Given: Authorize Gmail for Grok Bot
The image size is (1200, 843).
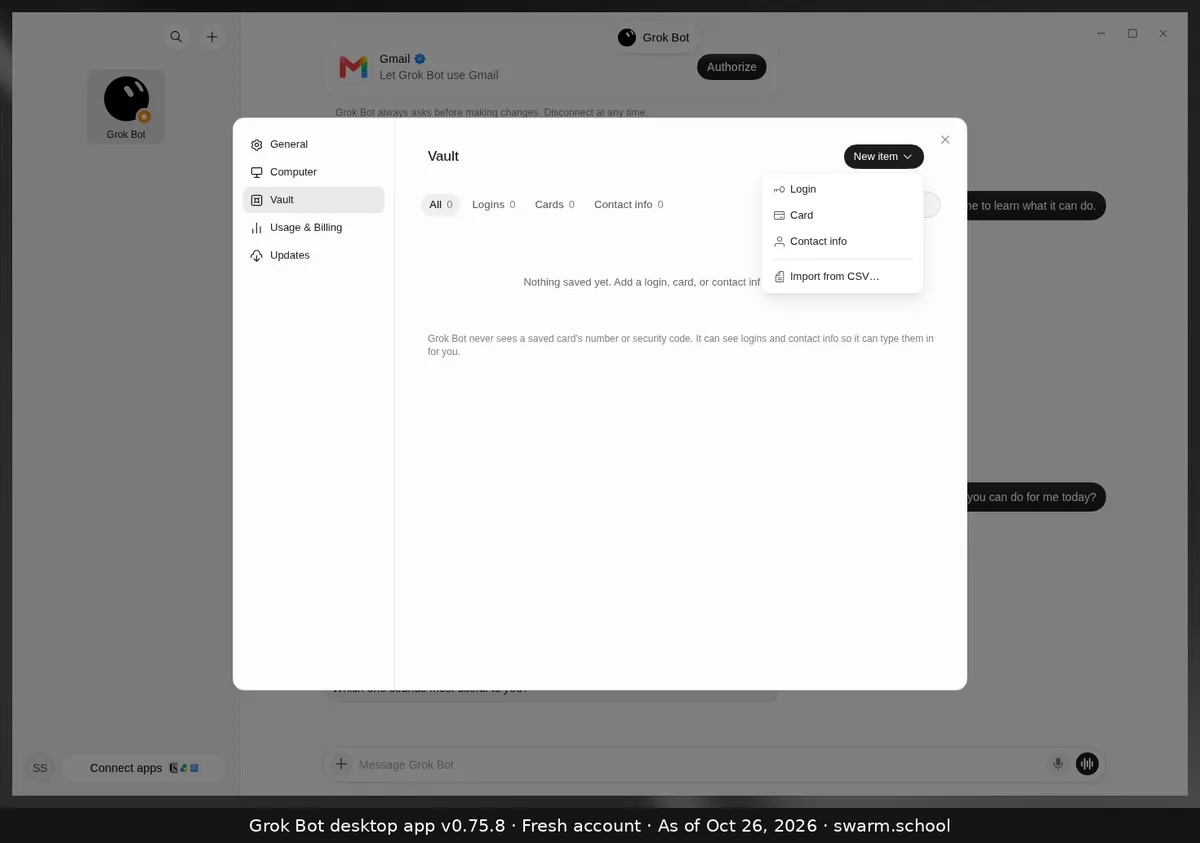Looking at the screenshot, I should click(732, 67).
